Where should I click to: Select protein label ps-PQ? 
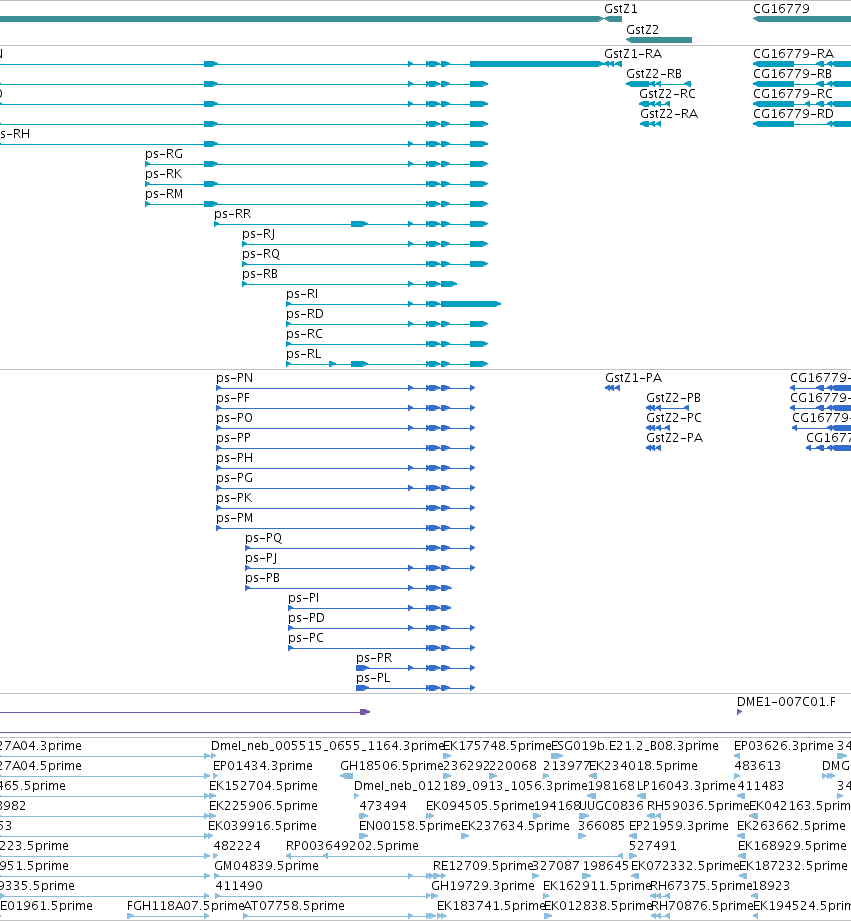click(x=264, y=537)
